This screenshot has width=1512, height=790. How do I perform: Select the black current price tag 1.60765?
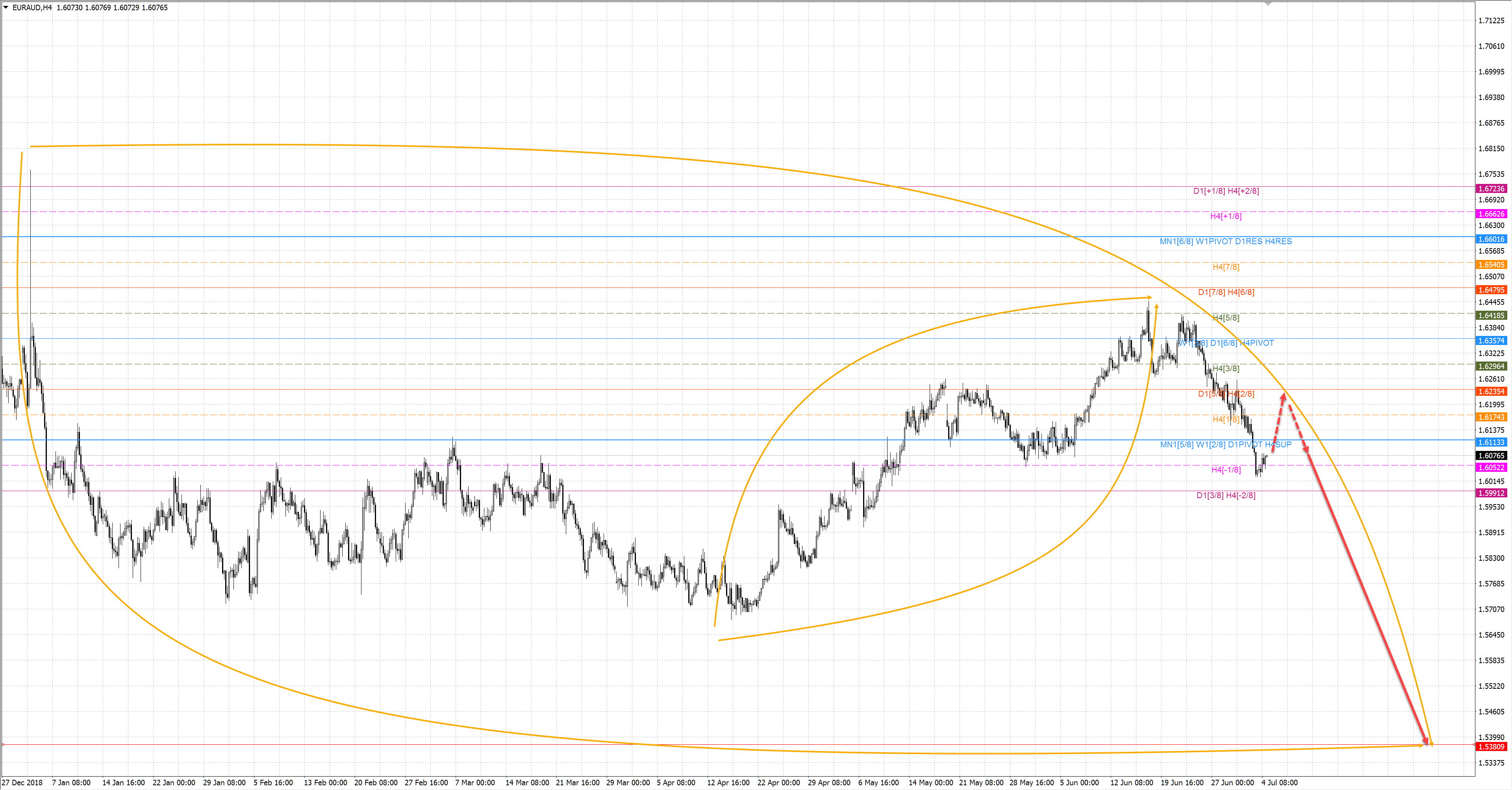pyautogui.click(x=1491, y=456)
